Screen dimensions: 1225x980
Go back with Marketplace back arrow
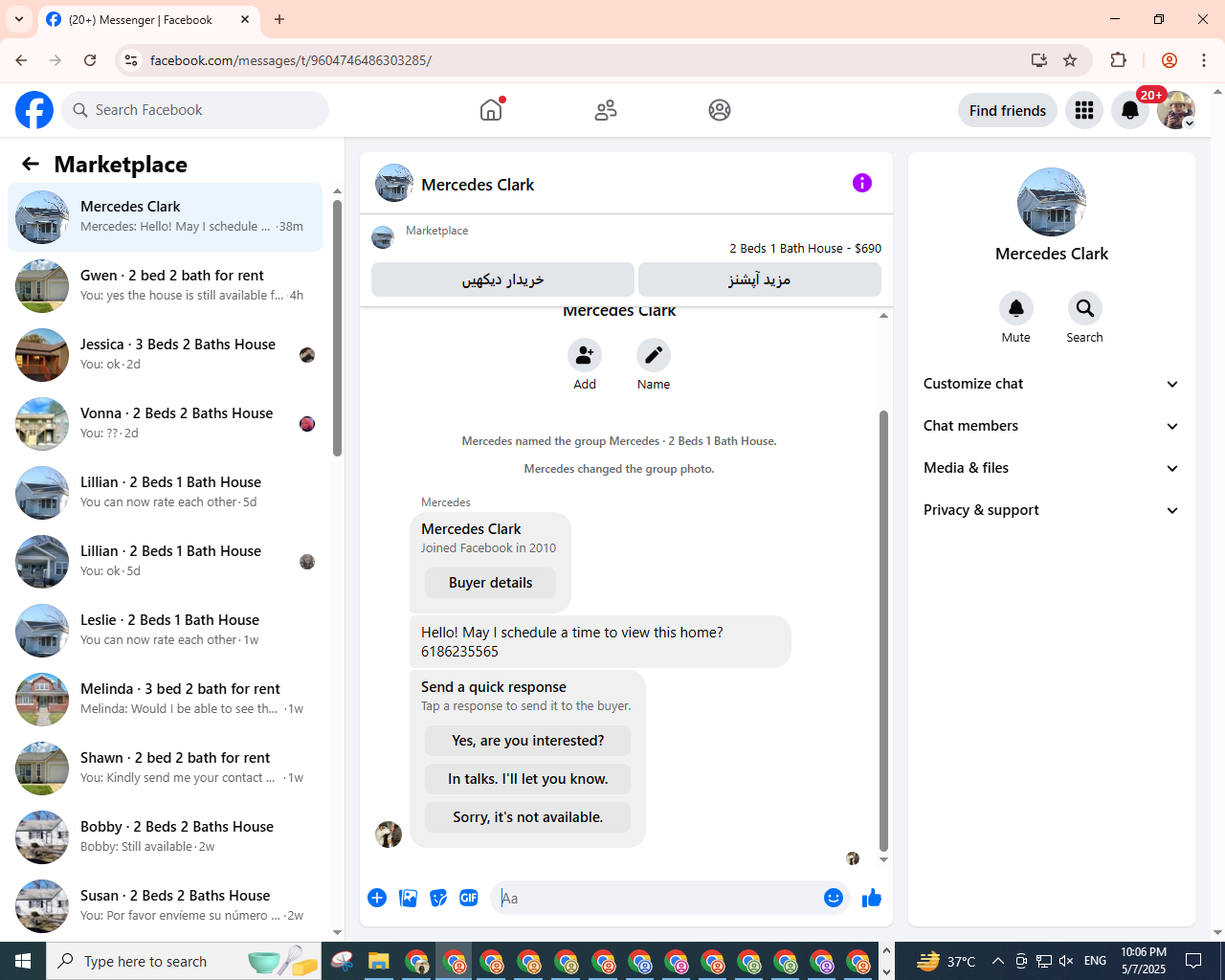(31, 164)
